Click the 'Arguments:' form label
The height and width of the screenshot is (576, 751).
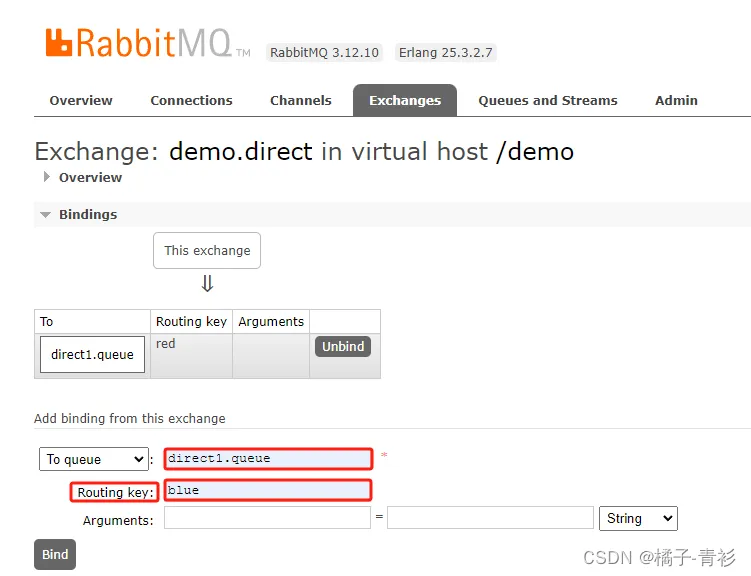[118, 520]
